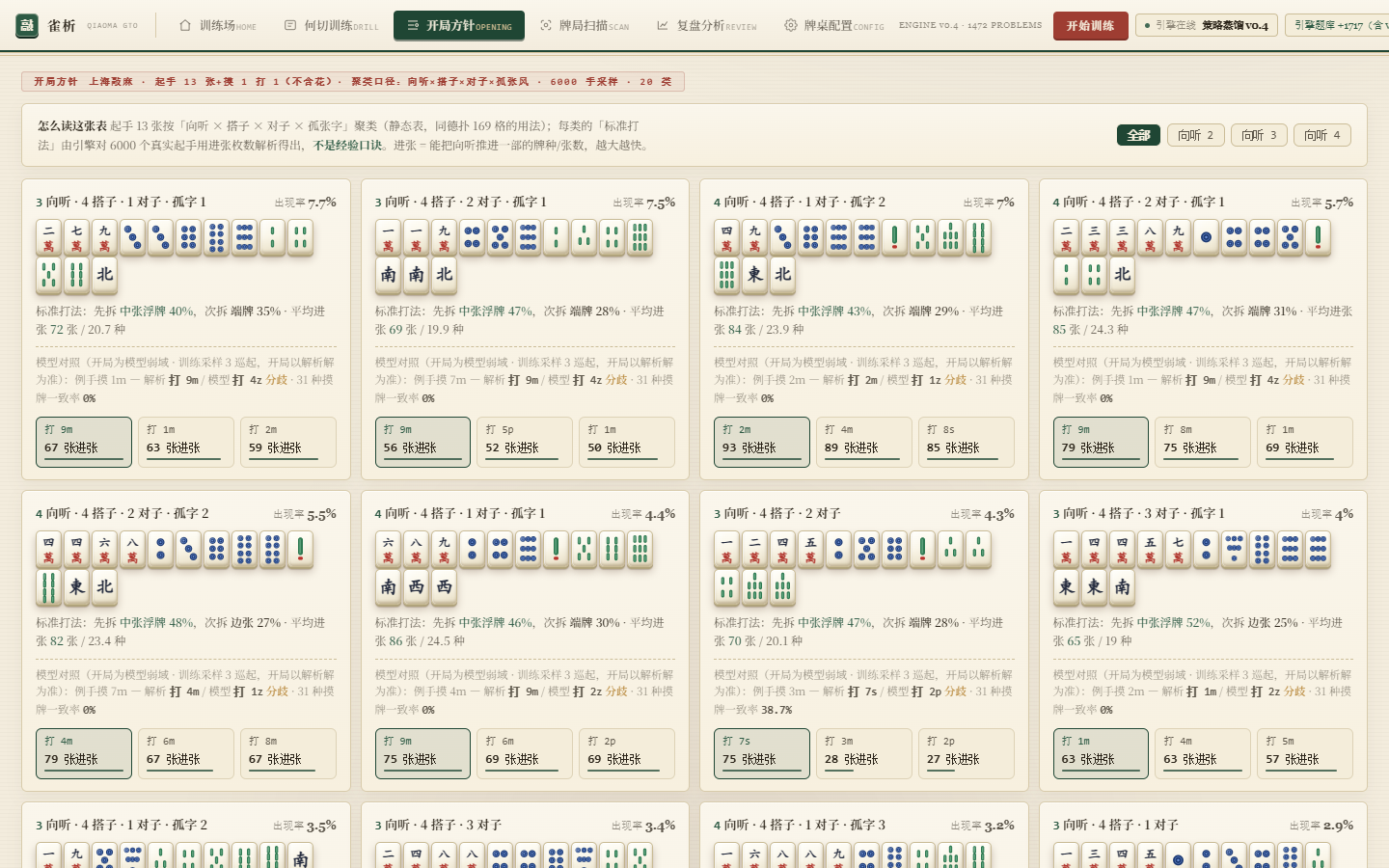Click the 3 向听 · 4 搭子 · 3 对子 · 孤字 1 title
Screen dimensions: 1389x868
[1139, 514]
